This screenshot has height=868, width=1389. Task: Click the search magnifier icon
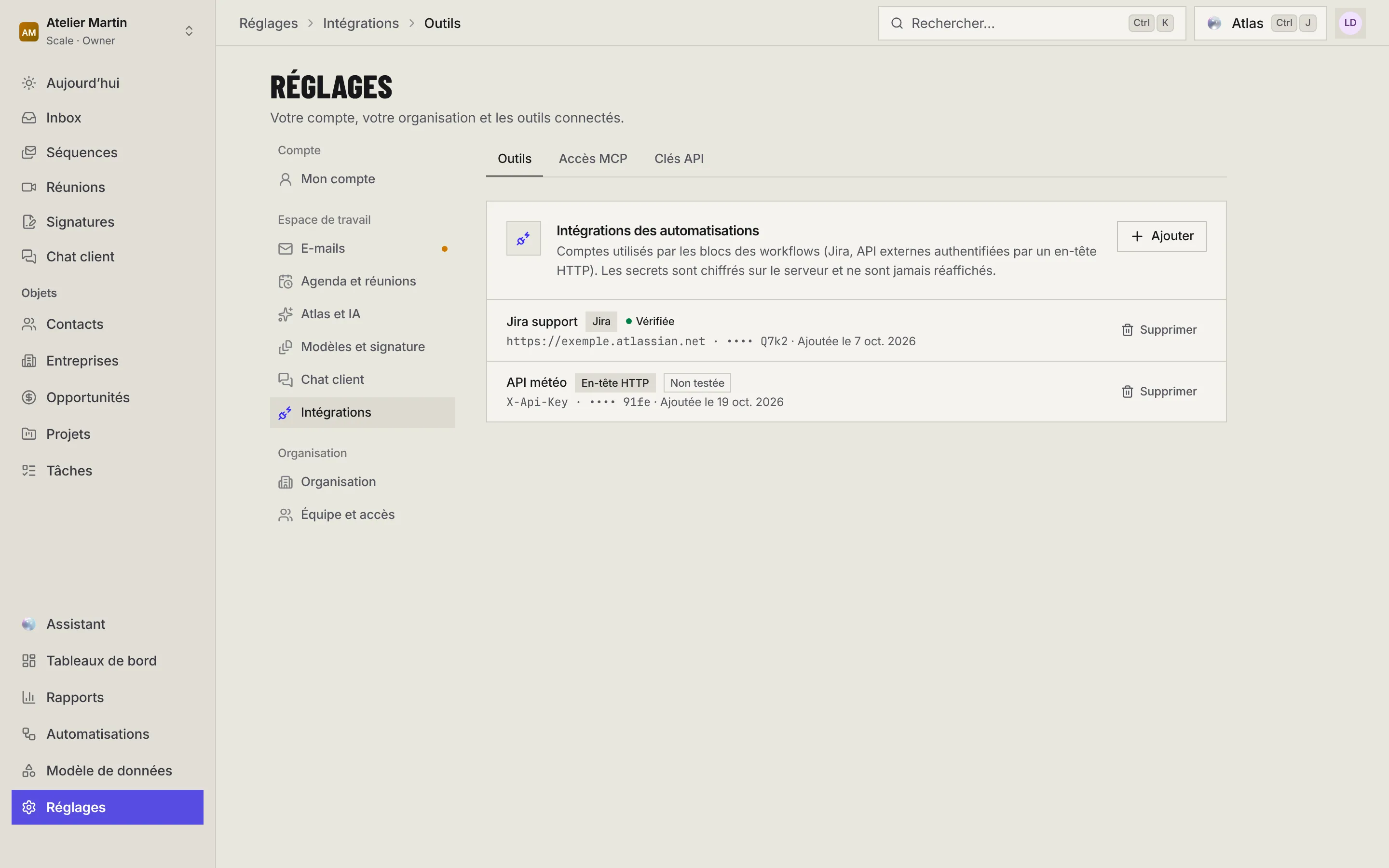pos(897,23)
